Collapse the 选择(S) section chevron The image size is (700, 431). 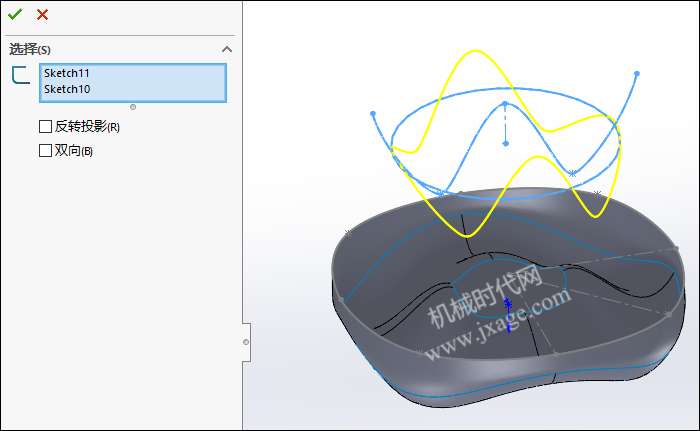coord(227,49)
